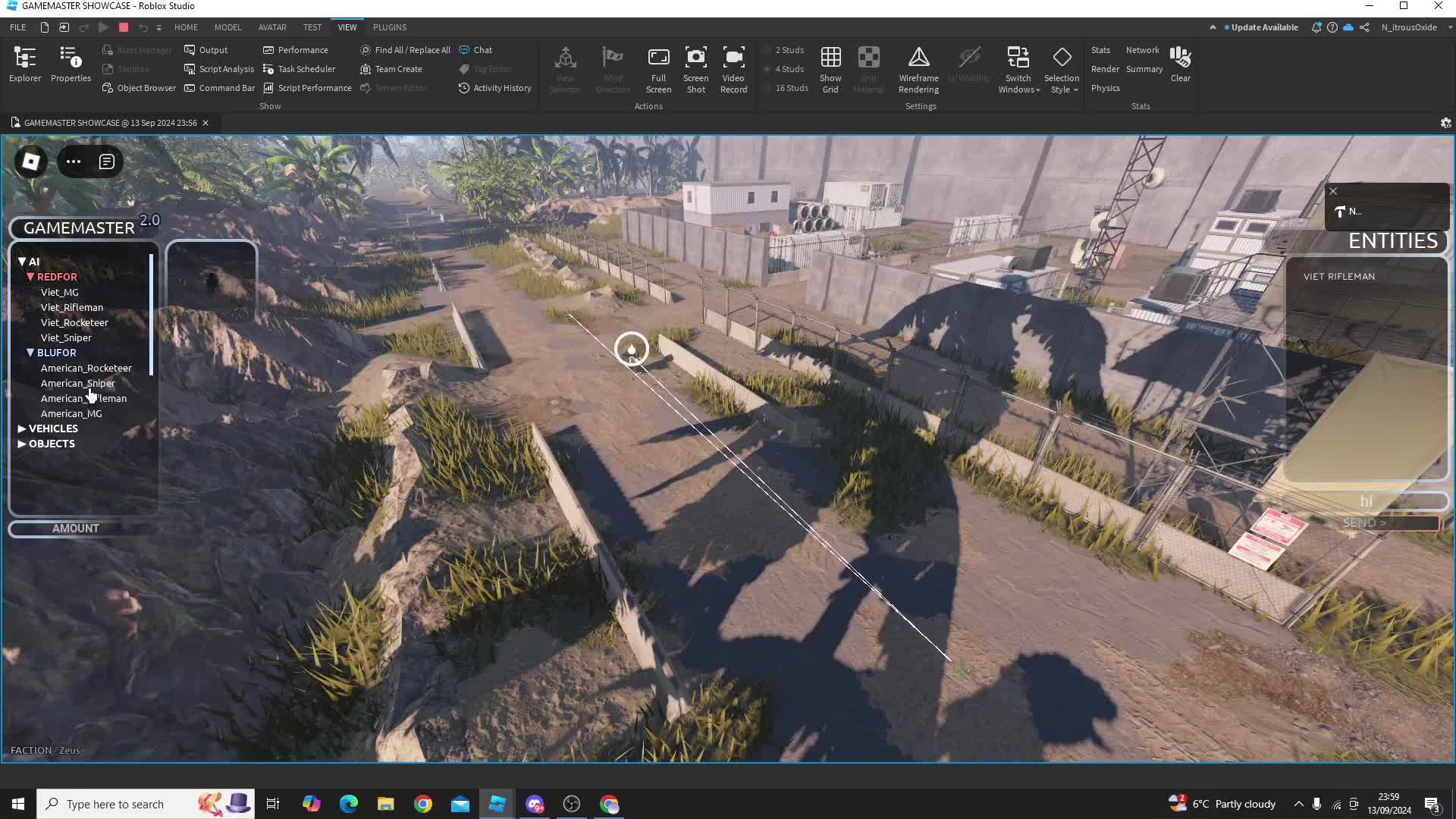1456x819 pixels.
Task: Stop the running playtest
Action: tap(124, 27)
